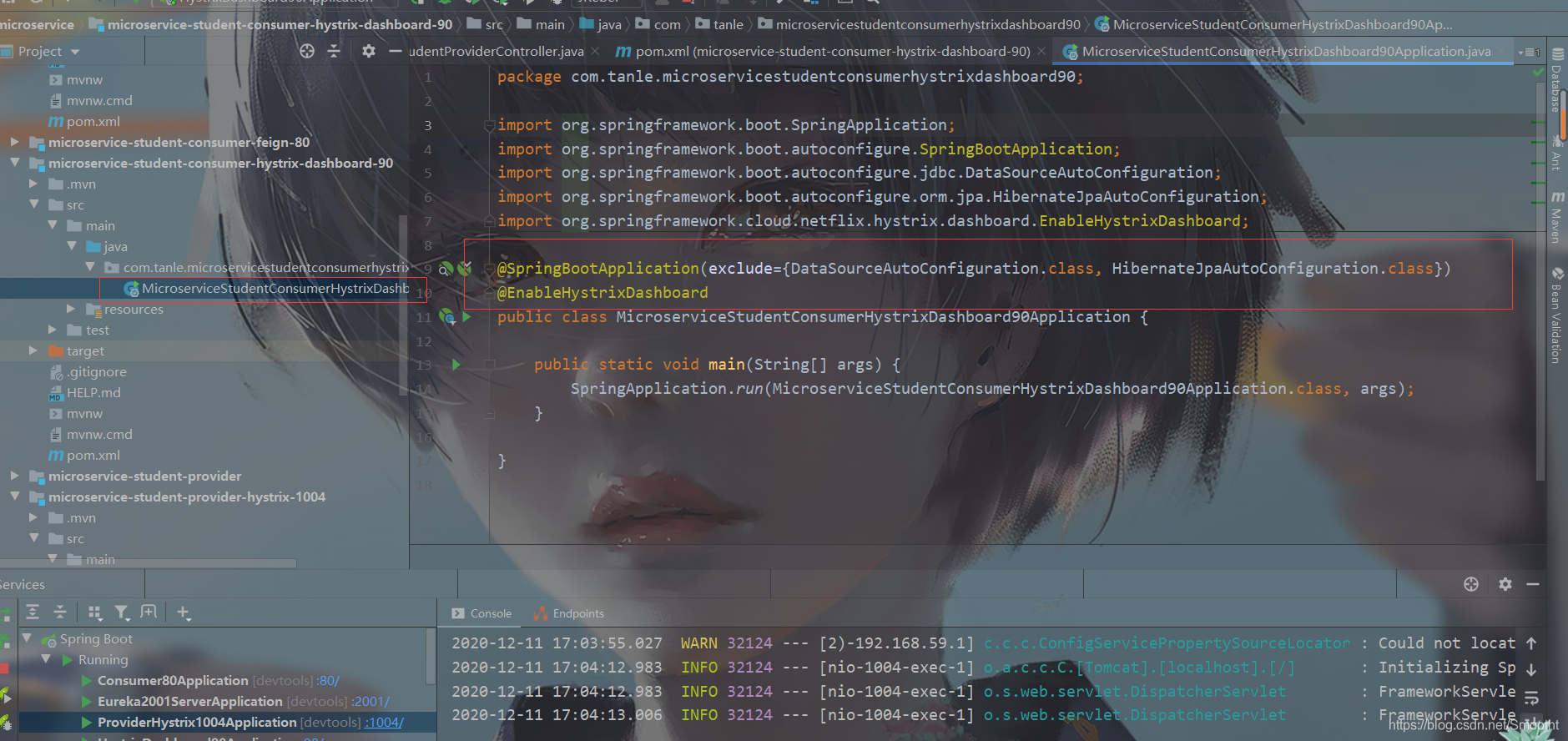Switch to udentProviderController.java tab

[x=496, y=52]
